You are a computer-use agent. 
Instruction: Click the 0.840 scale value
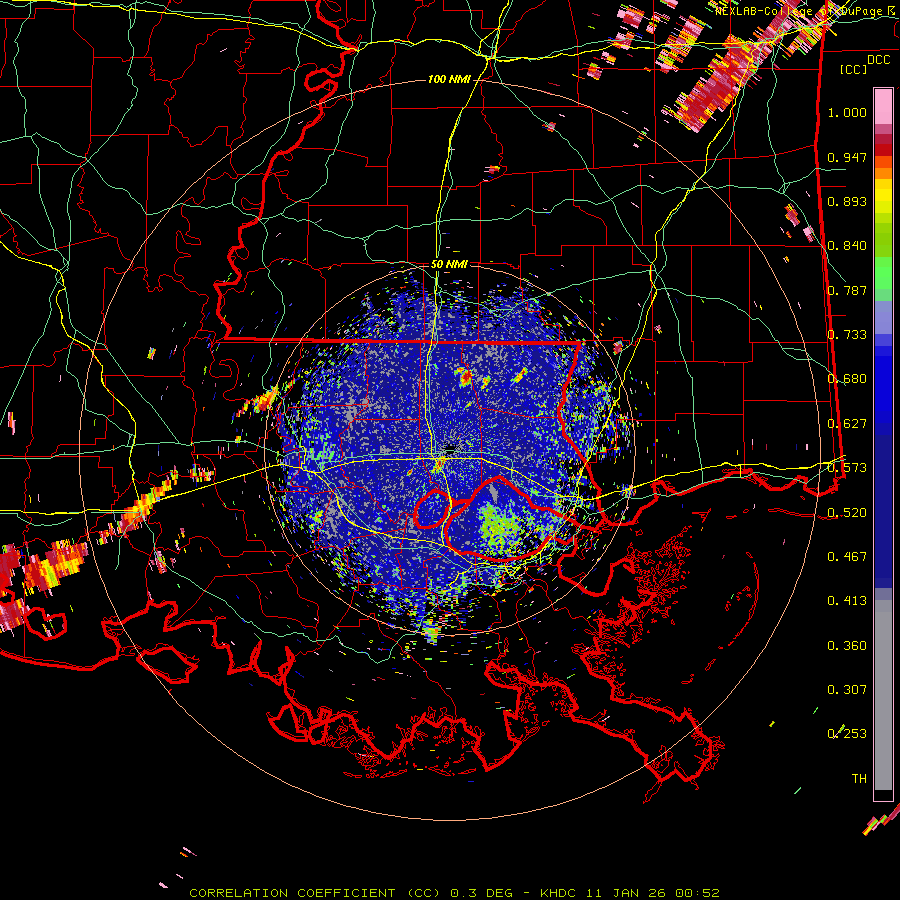coord(847,246)
